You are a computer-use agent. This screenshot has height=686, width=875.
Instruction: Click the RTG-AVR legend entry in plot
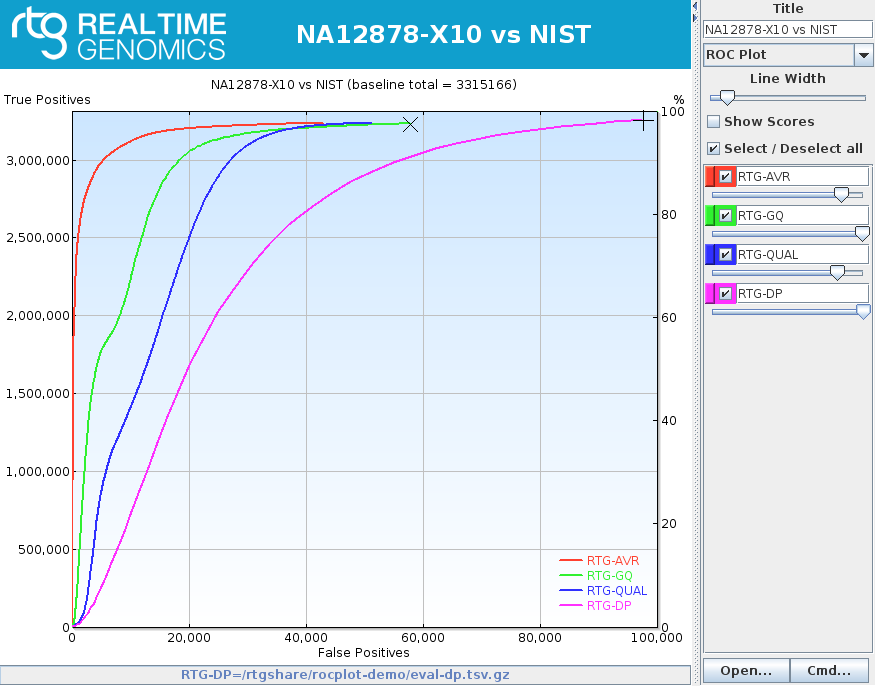click(599, 560)
